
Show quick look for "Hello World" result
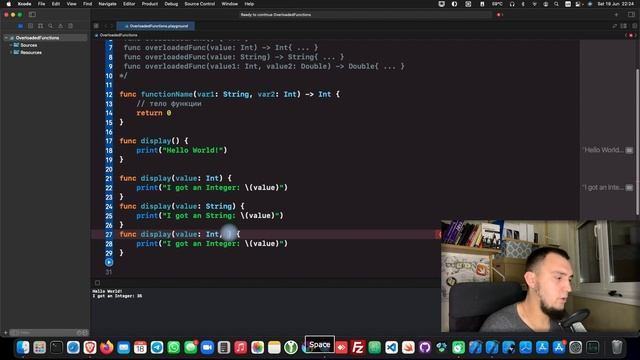tap(629, 150)
